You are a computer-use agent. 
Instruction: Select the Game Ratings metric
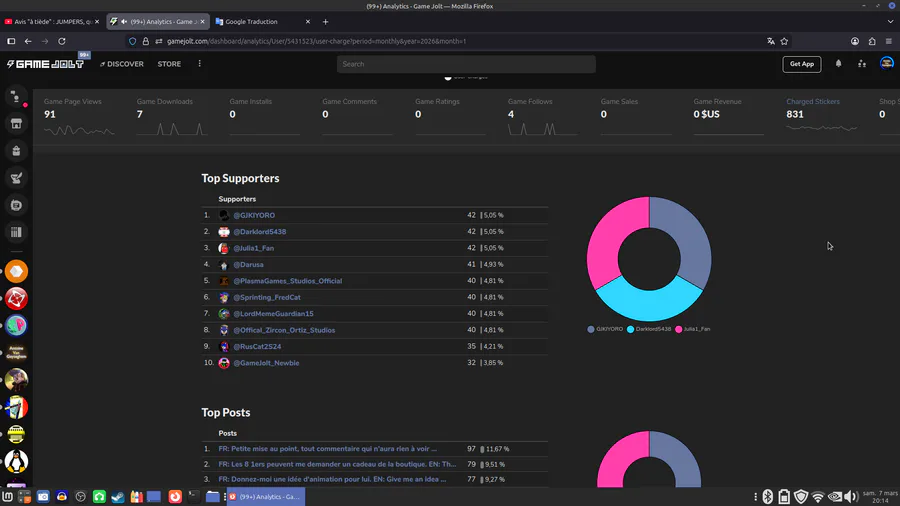(x=451, y=118)
